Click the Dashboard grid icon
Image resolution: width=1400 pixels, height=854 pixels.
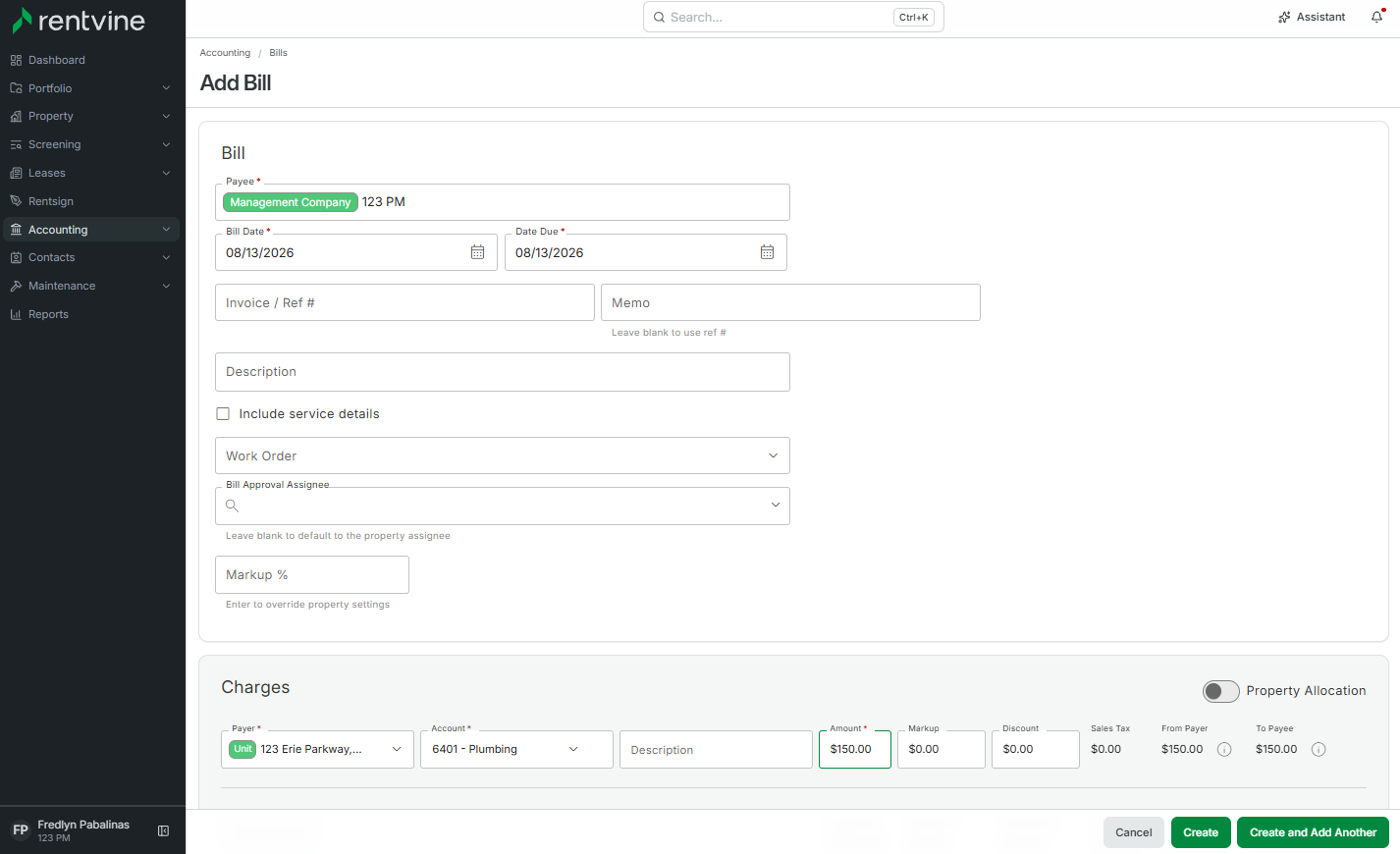tap(16, 60)
